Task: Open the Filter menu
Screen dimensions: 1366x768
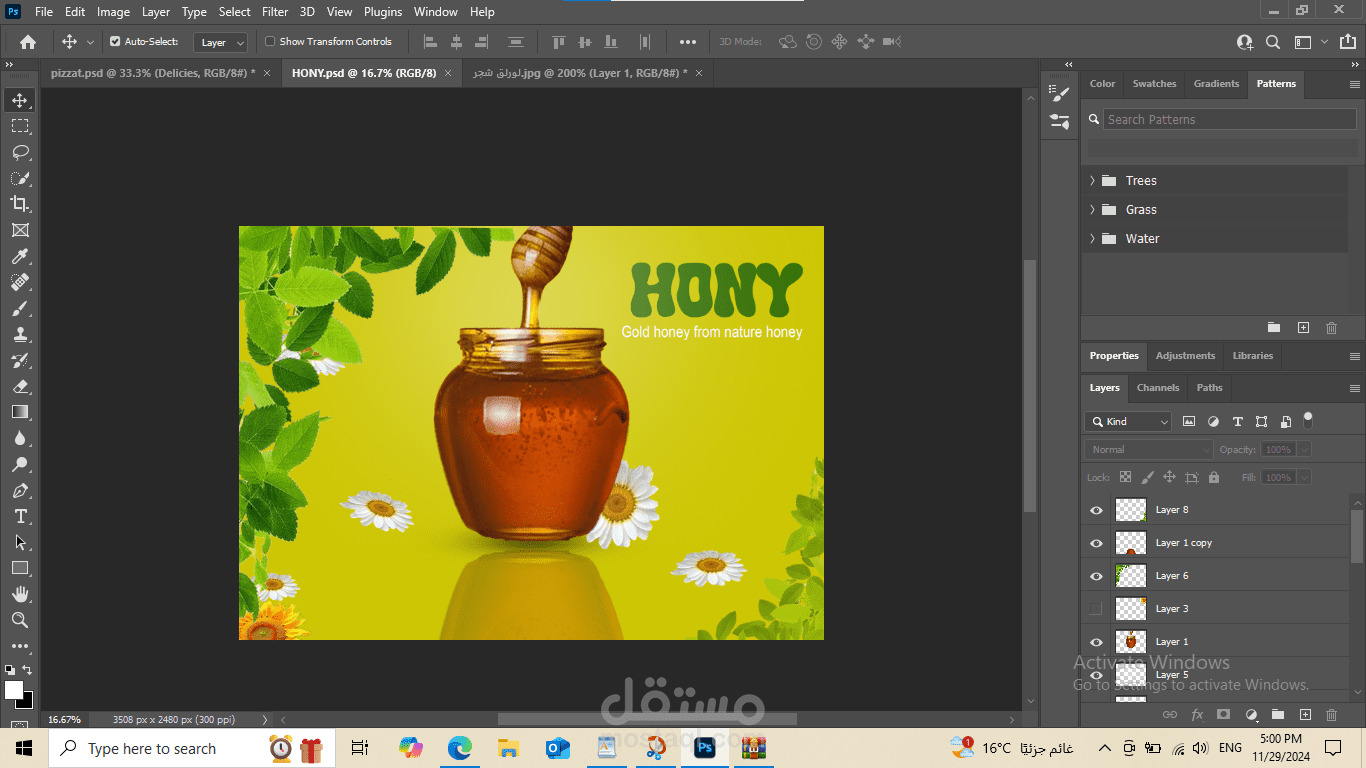Action: click(275, 12)
